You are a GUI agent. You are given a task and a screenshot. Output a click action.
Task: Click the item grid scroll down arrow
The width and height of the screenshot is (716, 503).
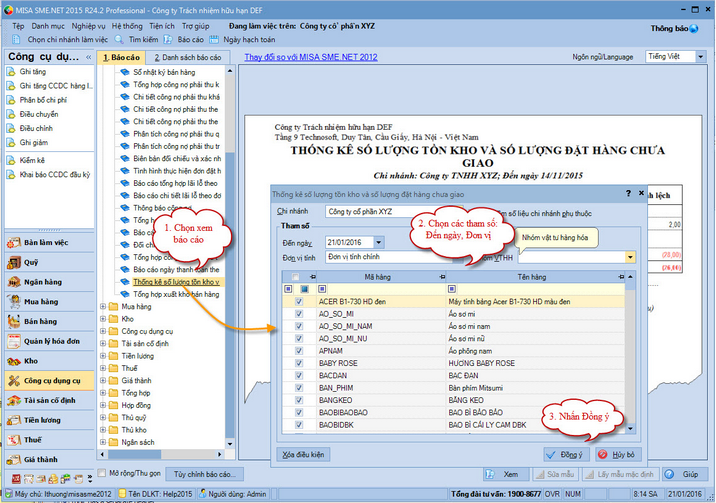(630, 429)
